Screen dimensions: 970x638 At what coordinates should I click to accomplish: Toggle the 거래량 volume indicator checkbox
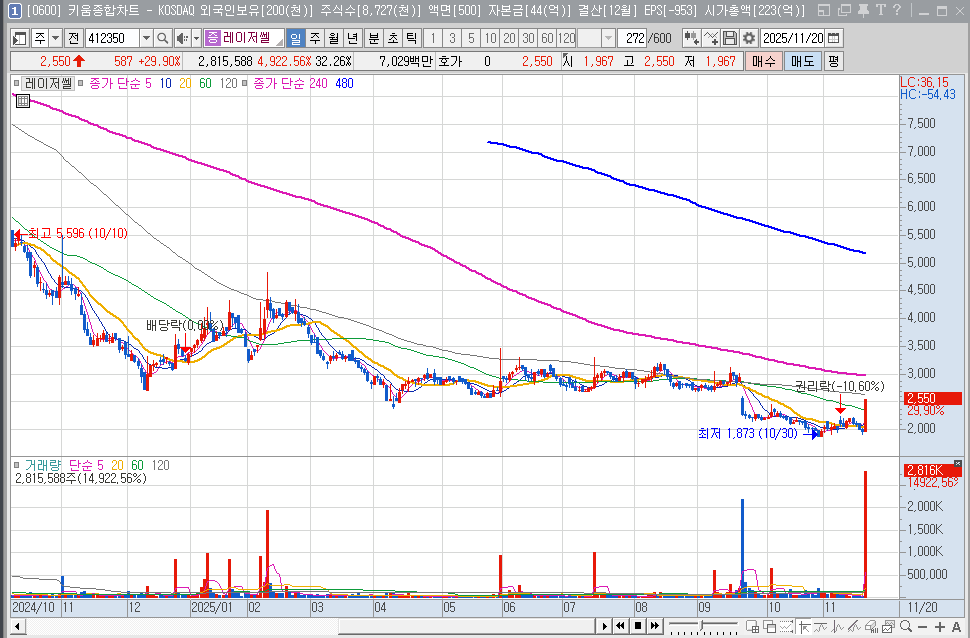[x=17, y=465]
